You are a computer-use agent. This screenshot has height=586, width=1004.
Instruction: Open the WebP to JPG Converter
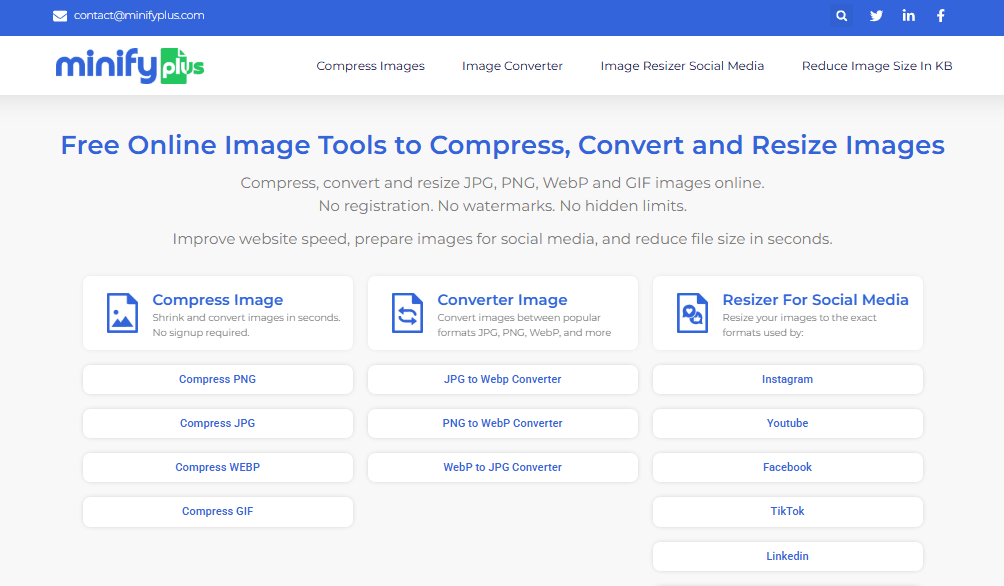click(502, 467)
